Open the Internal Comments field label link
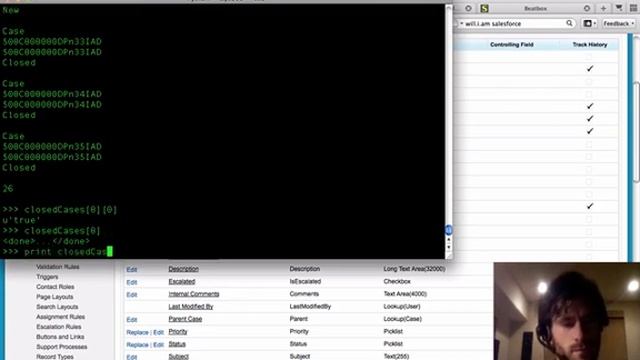 pyautogui.click(x=193, y=294)
